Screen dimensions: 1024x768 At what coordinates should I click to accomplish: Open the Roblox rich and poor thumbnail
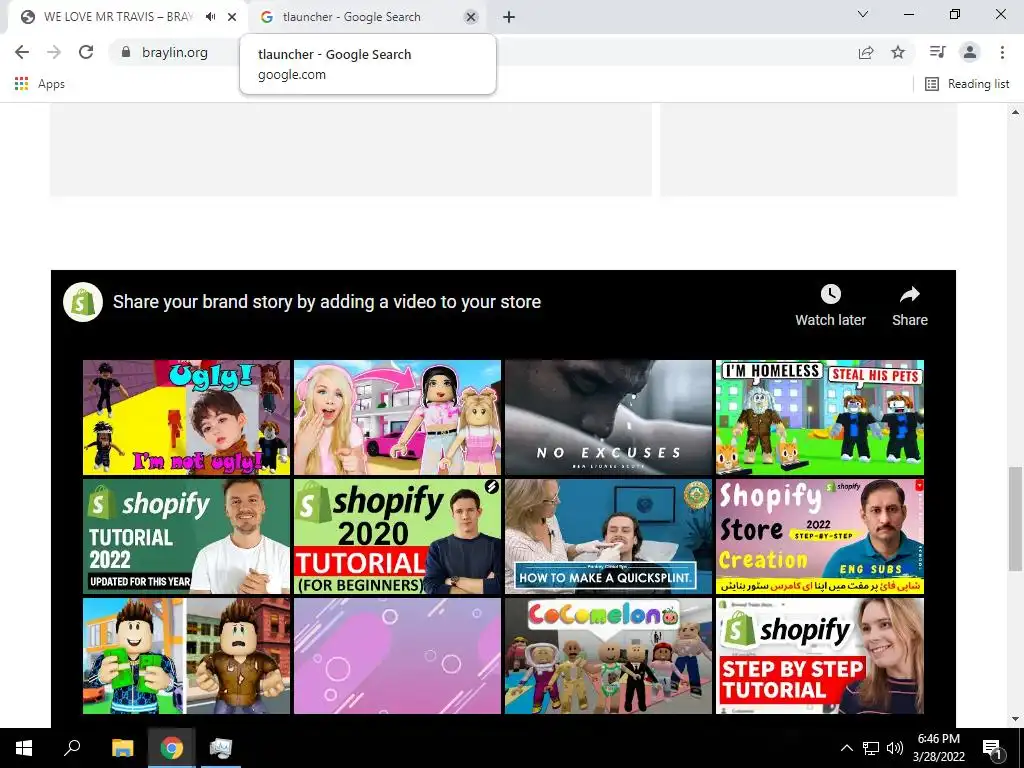(x=186, y=656)
